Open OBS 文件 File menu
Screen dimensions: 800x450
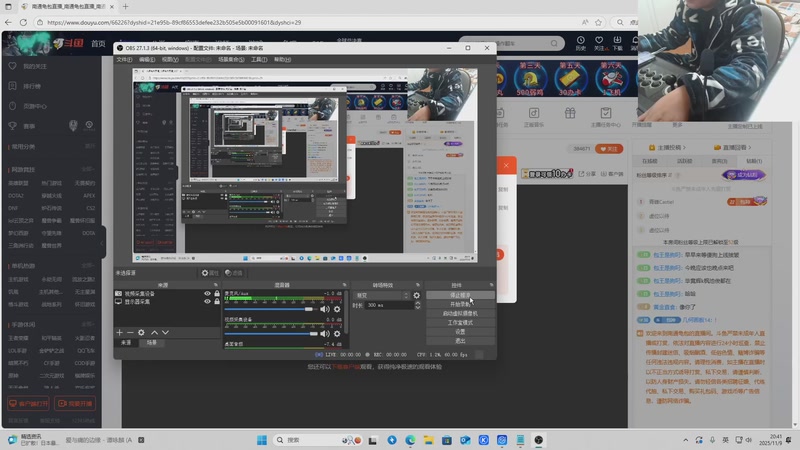click(124, 60)
